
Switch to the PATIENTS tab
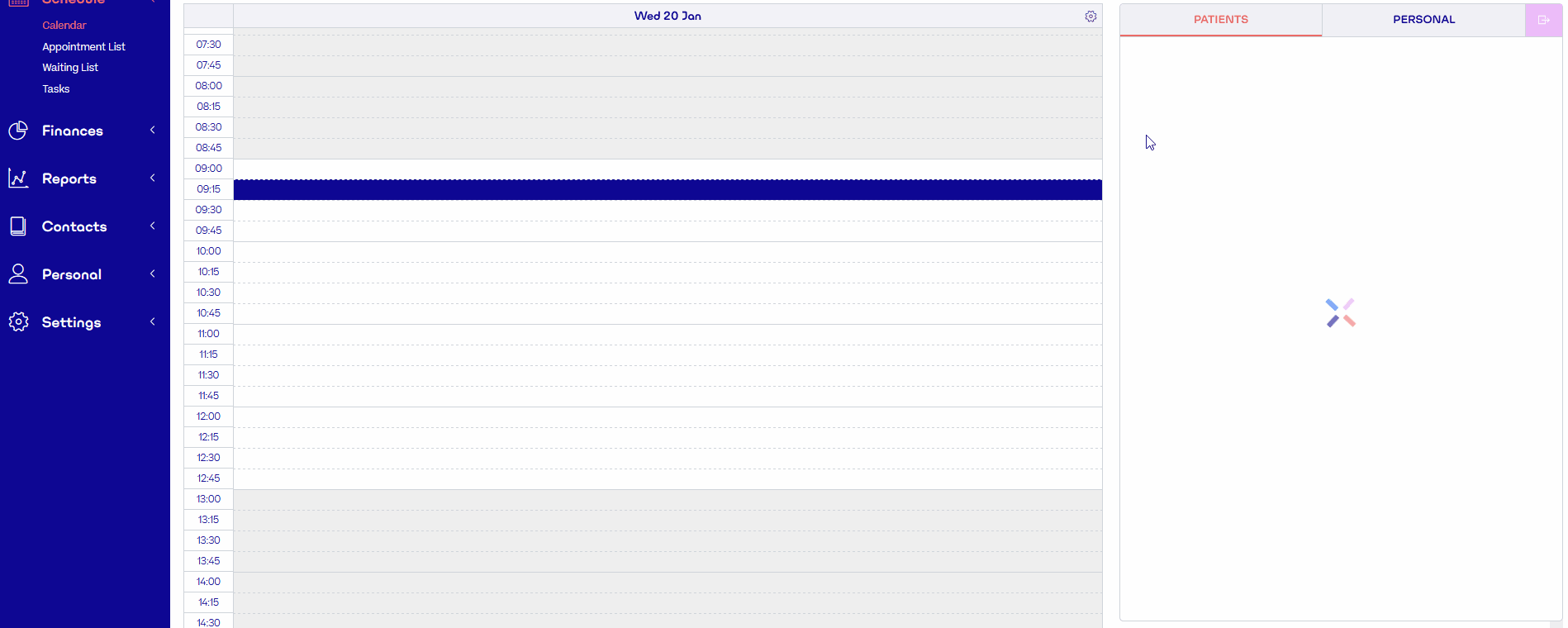pyautogui.click(x=1220, y=20)
